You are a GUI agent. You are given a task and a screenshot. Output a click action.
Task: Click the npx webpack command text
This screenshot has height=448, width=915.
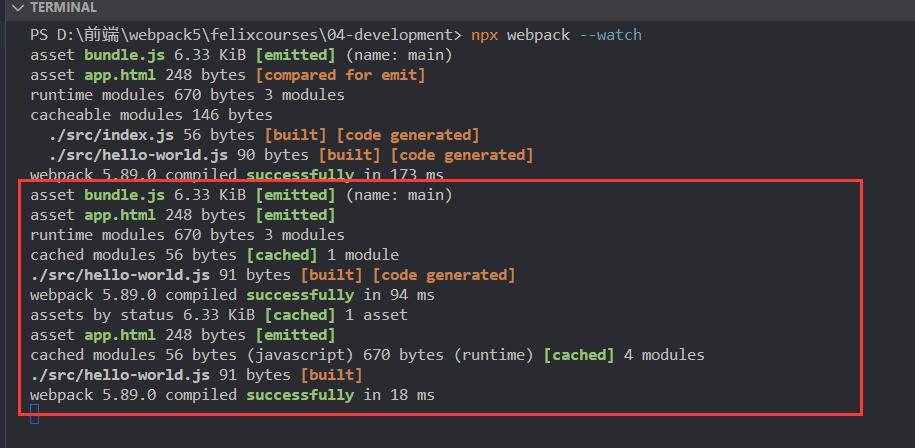(x=521, y=36)
